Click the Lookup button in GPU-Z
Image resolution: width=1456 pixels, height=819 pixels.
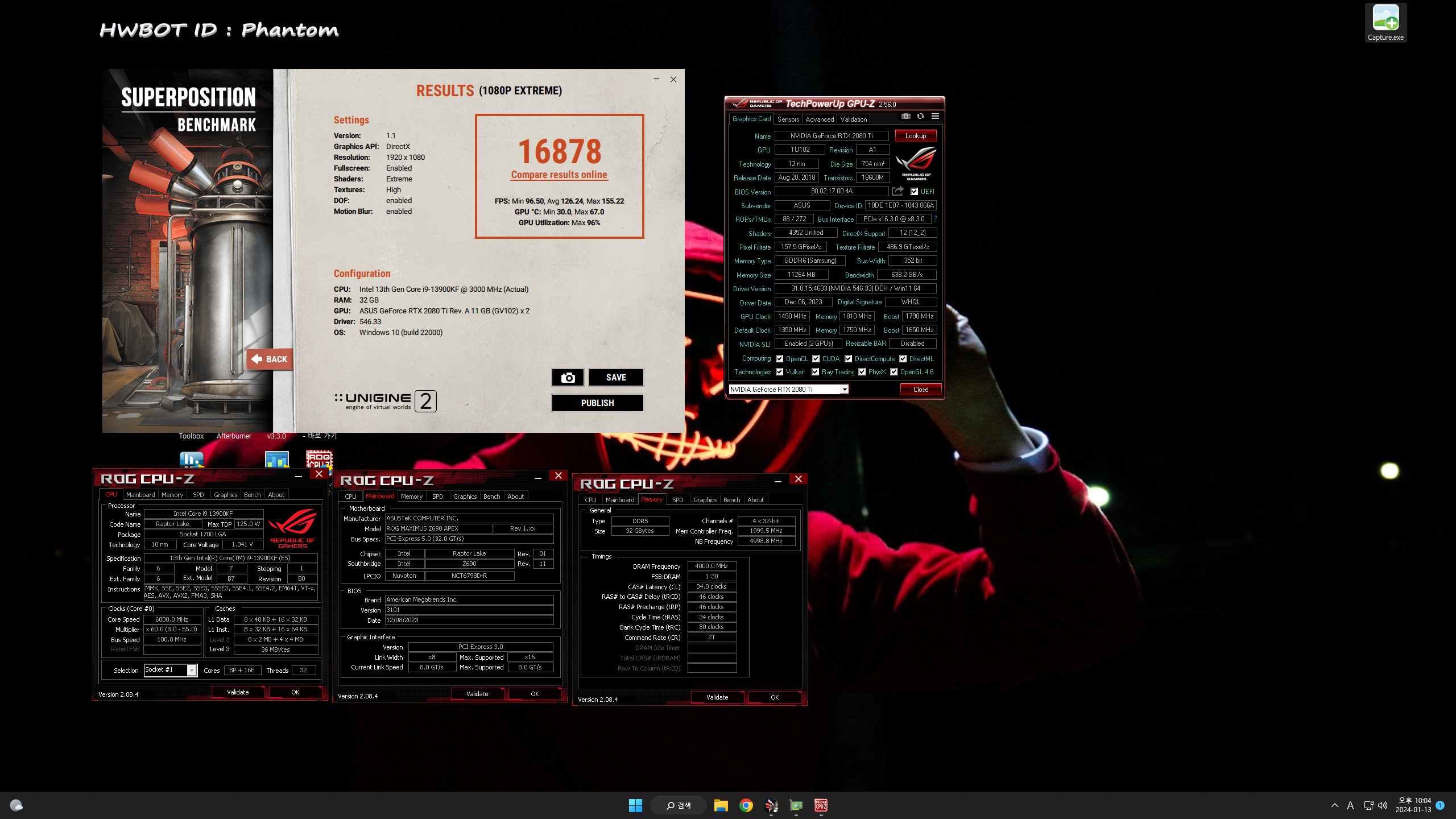(x=916, y=136)
